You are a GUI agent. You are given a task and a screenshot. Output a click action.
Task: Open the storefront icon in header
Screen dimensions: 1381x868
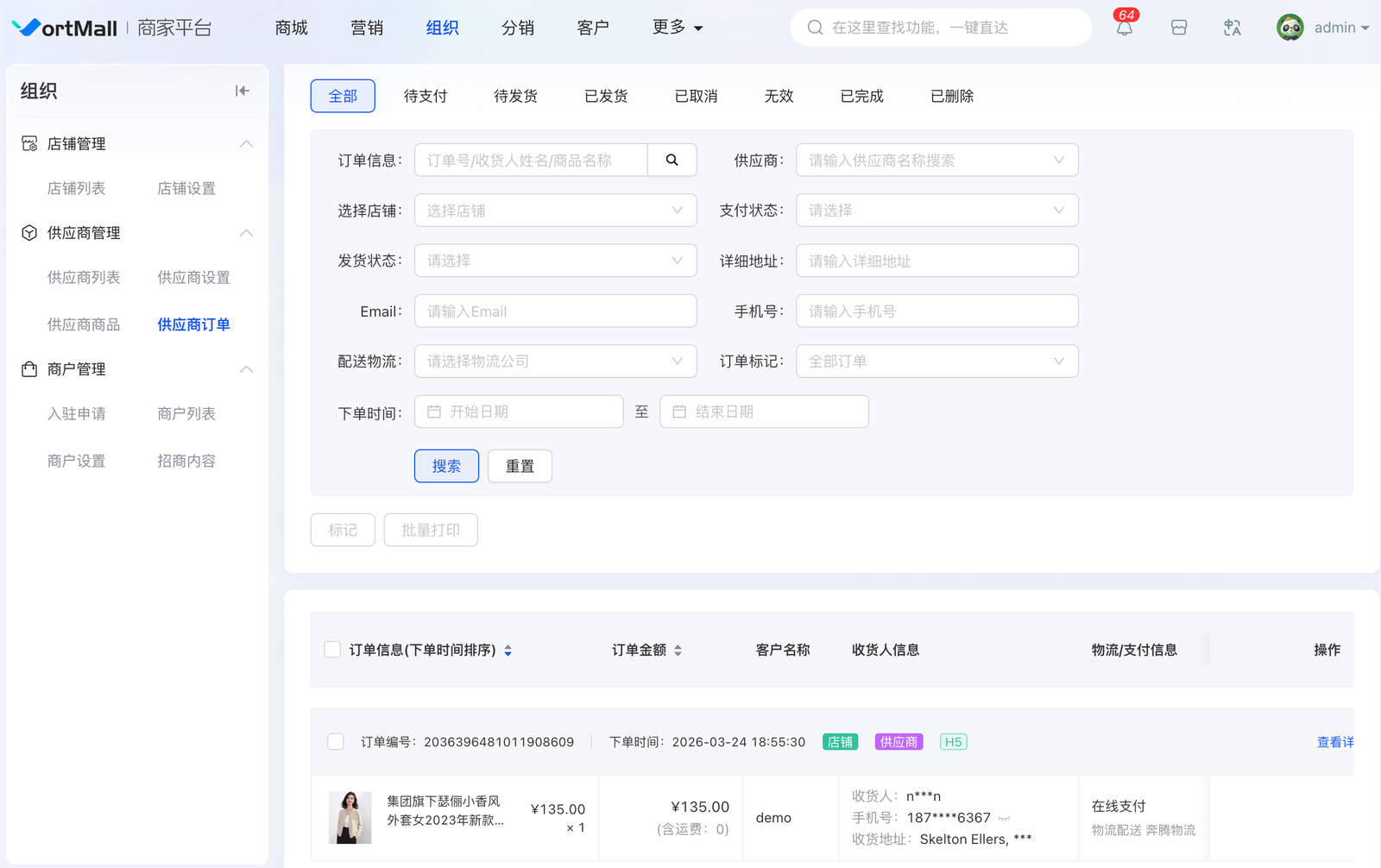click(1179, 28)
